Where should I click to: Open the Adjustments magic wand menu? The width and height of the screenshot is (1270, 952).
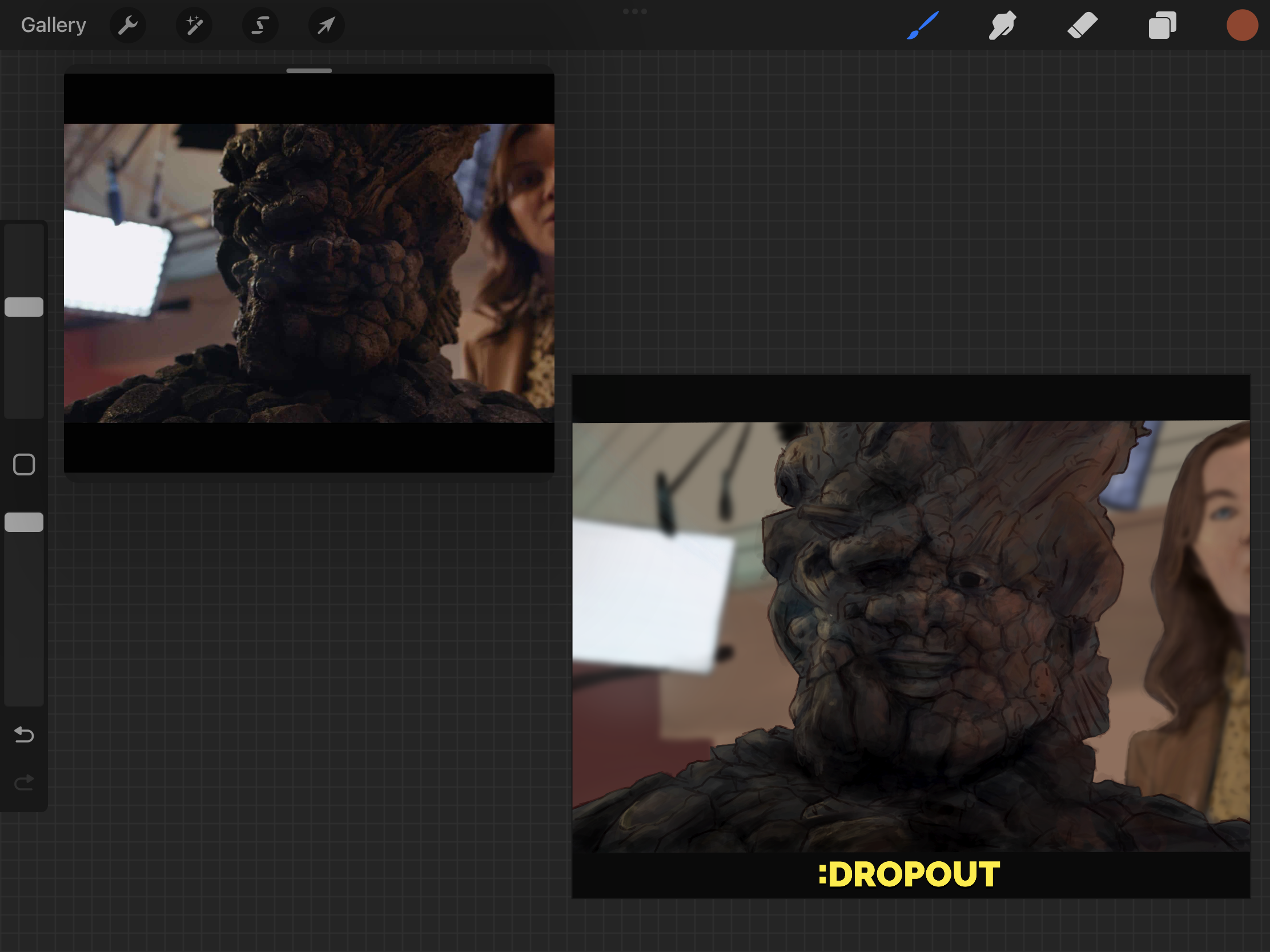click(x=194, y=25)
